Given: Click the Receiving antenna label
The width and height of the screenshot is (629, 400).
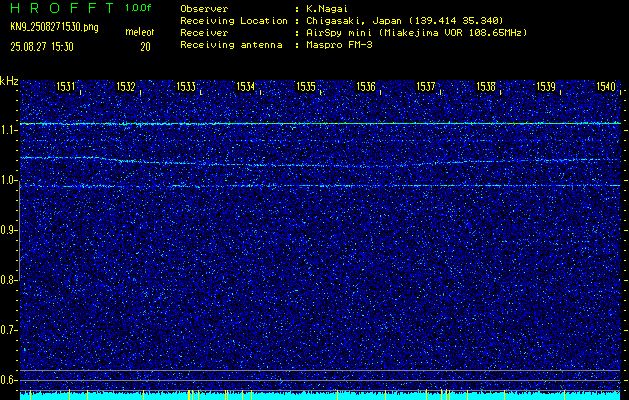Looking at the screenshot, I should tap(231, 45).
